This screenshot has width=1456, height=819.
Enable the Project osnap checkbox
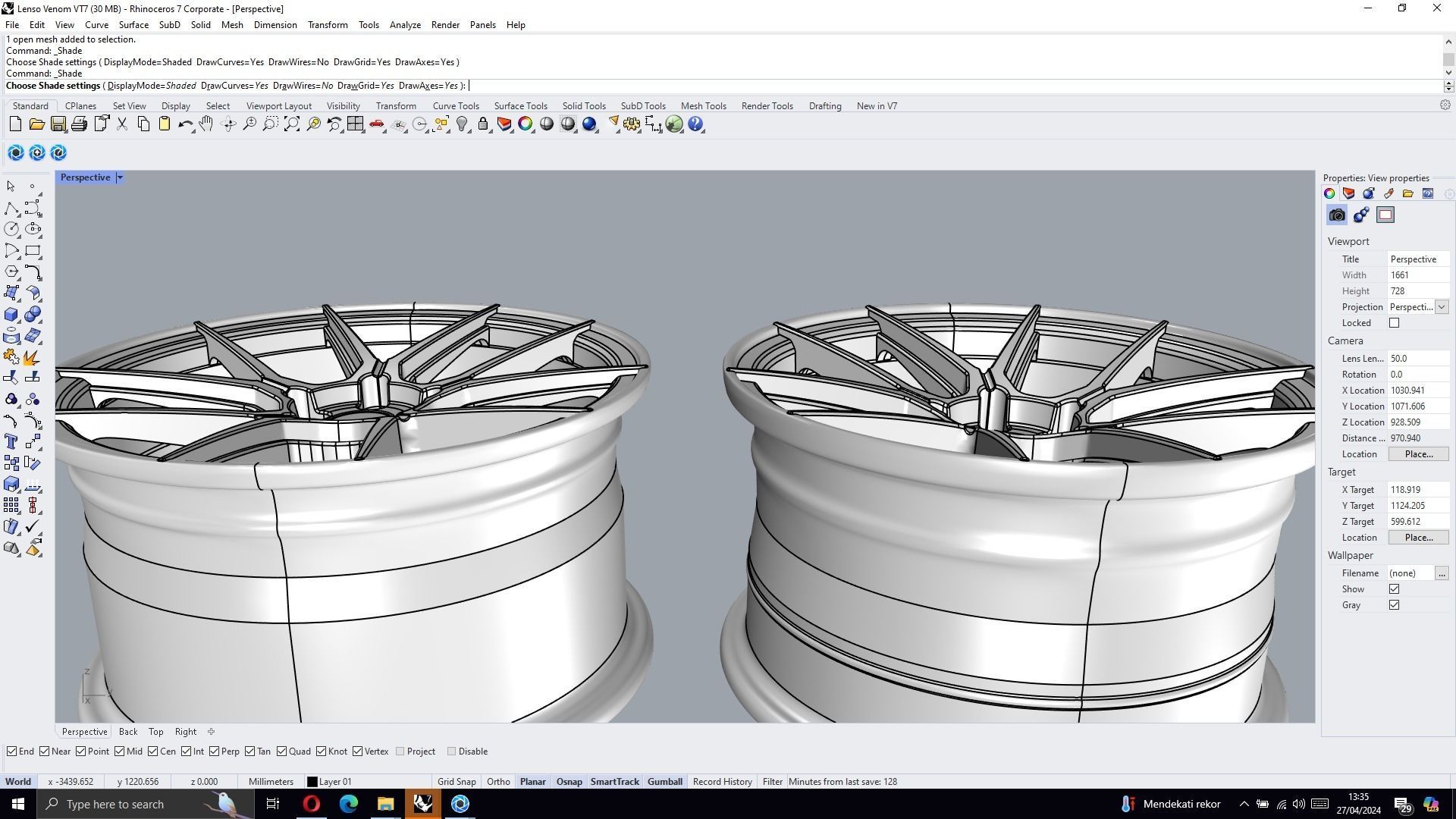tap(400, 752)
